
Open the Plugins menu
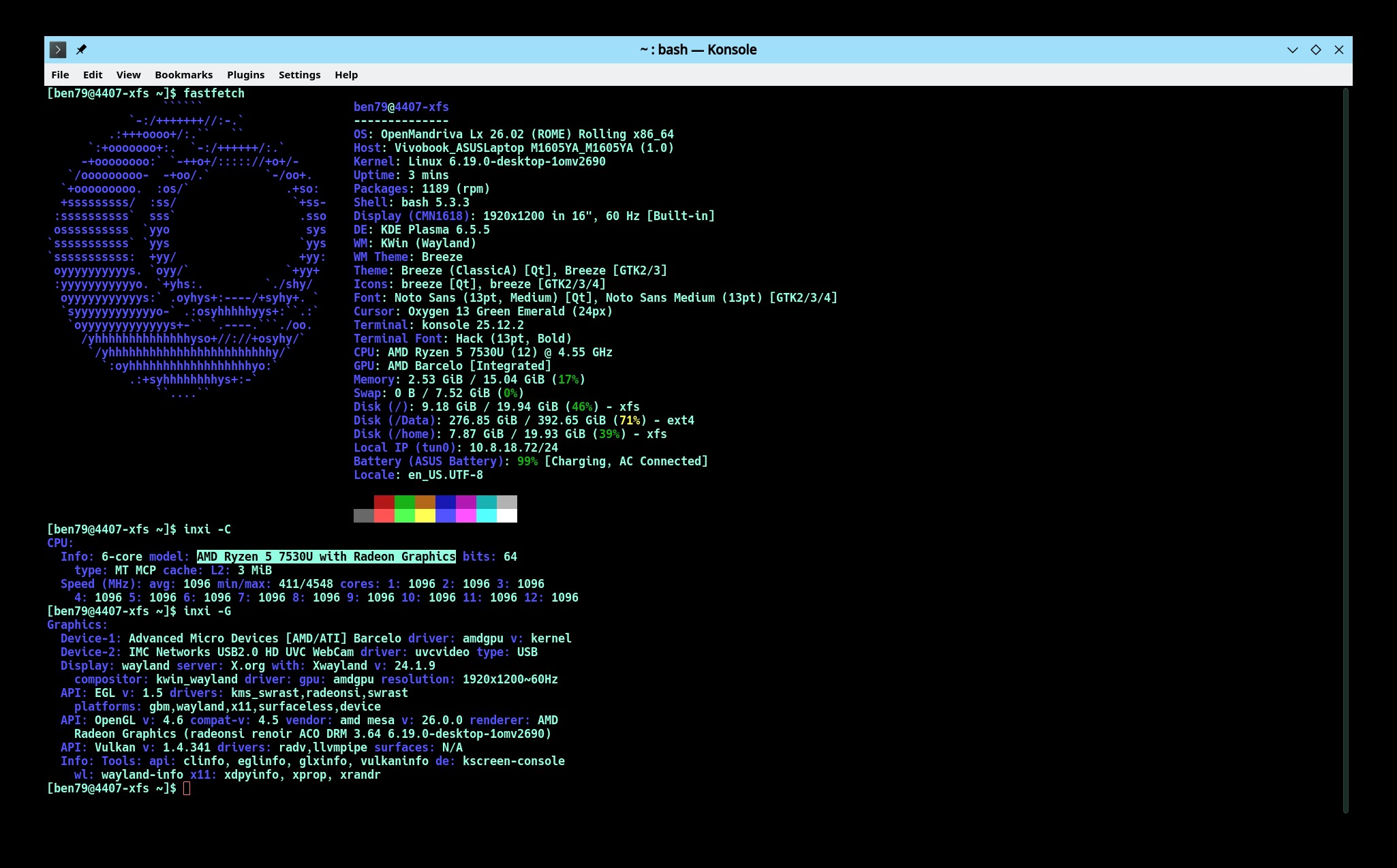[x=245, y=75]
